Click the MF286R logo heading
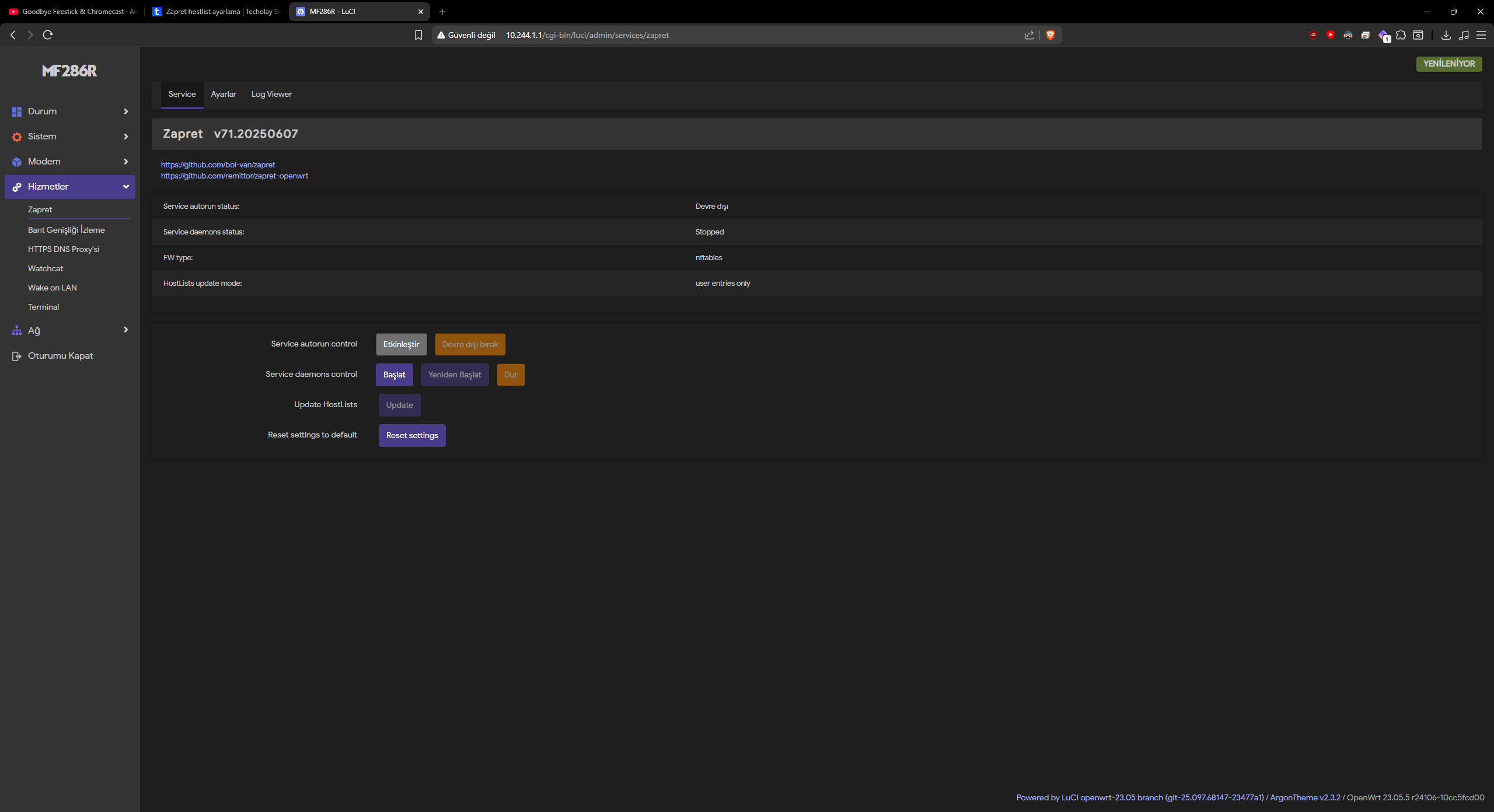The image size is (1494, 812). coord(69,71)
